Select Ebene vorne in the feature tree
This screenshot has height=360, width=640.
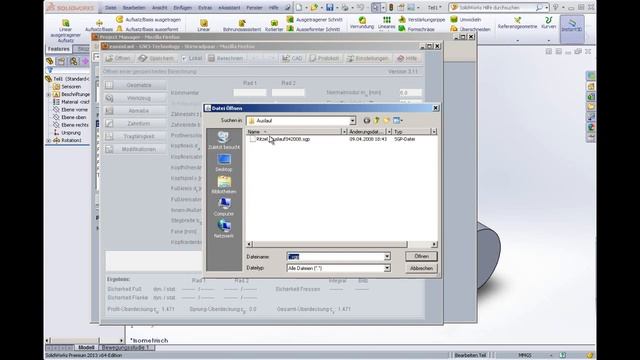71,110
